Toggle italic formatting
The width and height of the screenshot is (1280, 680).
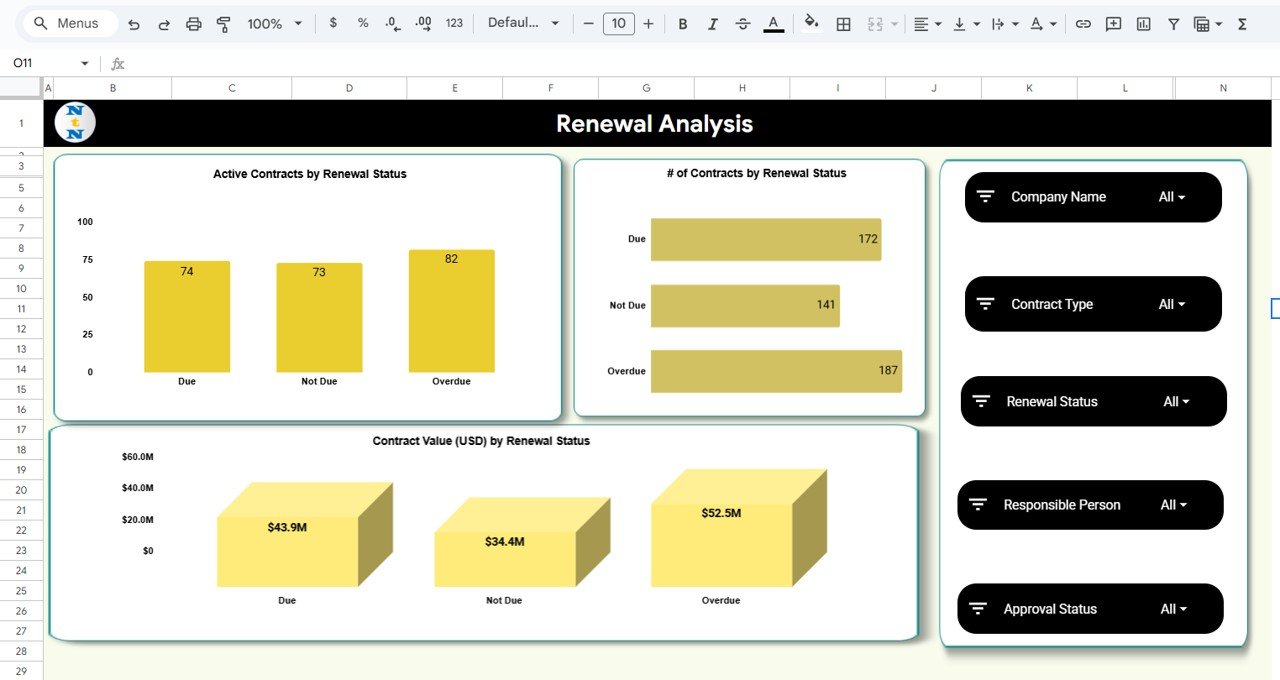[712, 23]
